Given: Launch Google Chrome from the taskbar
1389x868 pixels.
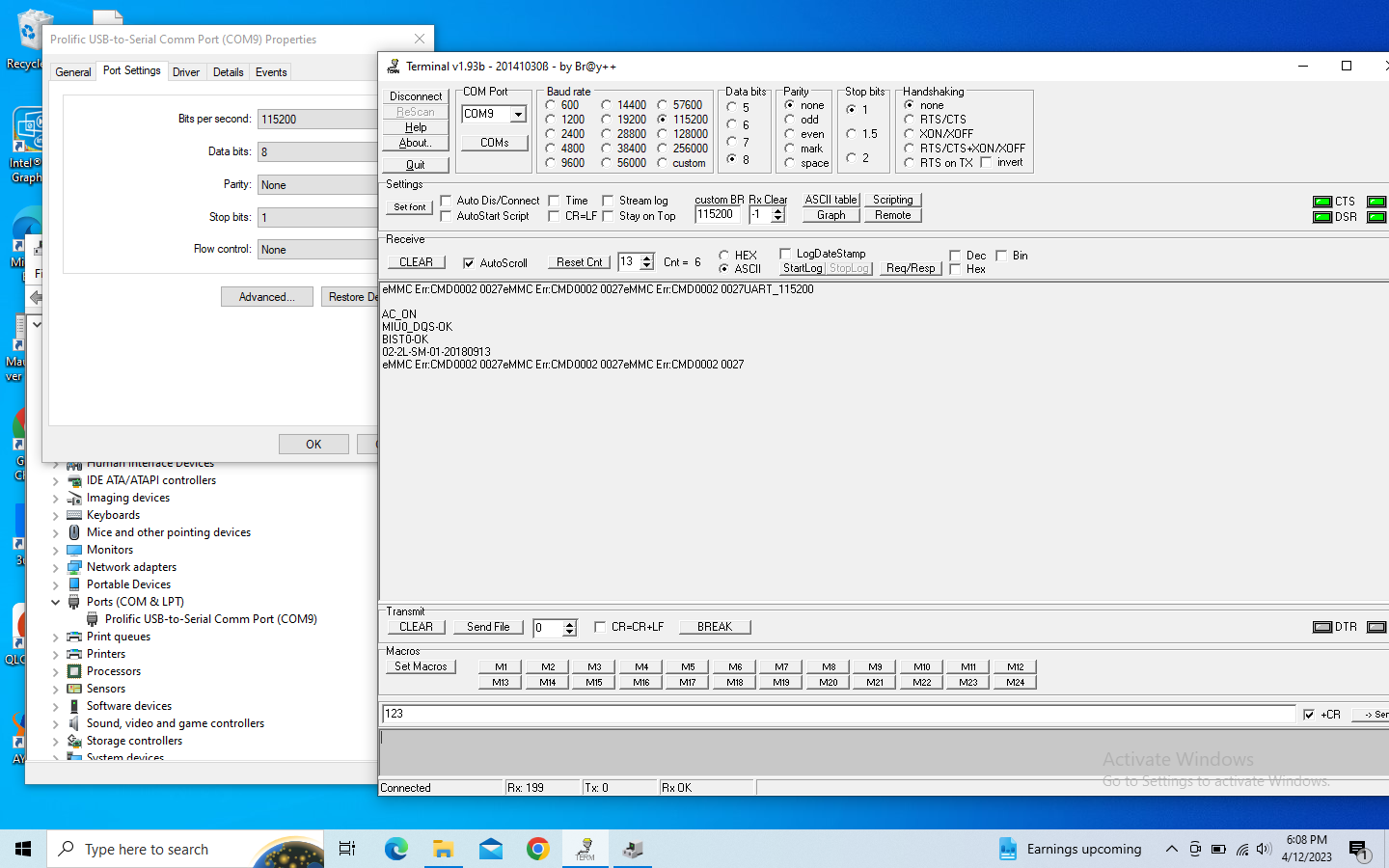Looking at the screenshot, I should [537, 849].
